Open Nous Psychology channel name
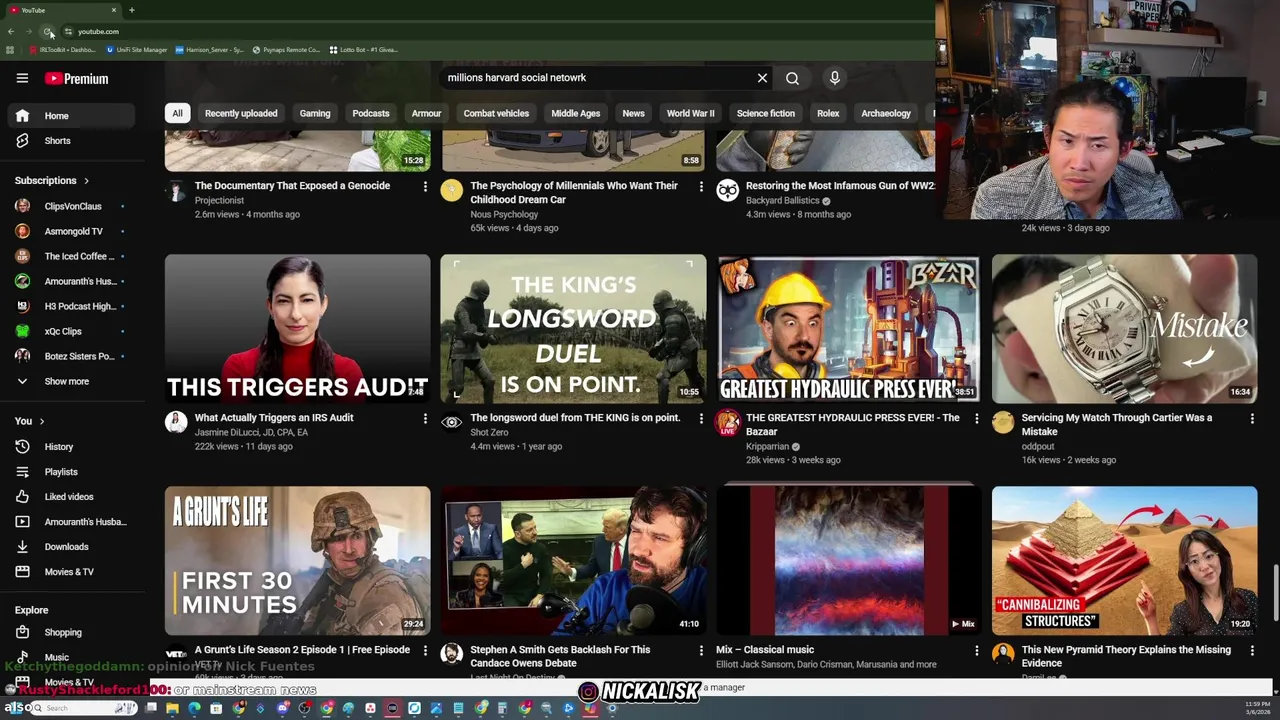1280x720 pixels. tap(504, 214)
